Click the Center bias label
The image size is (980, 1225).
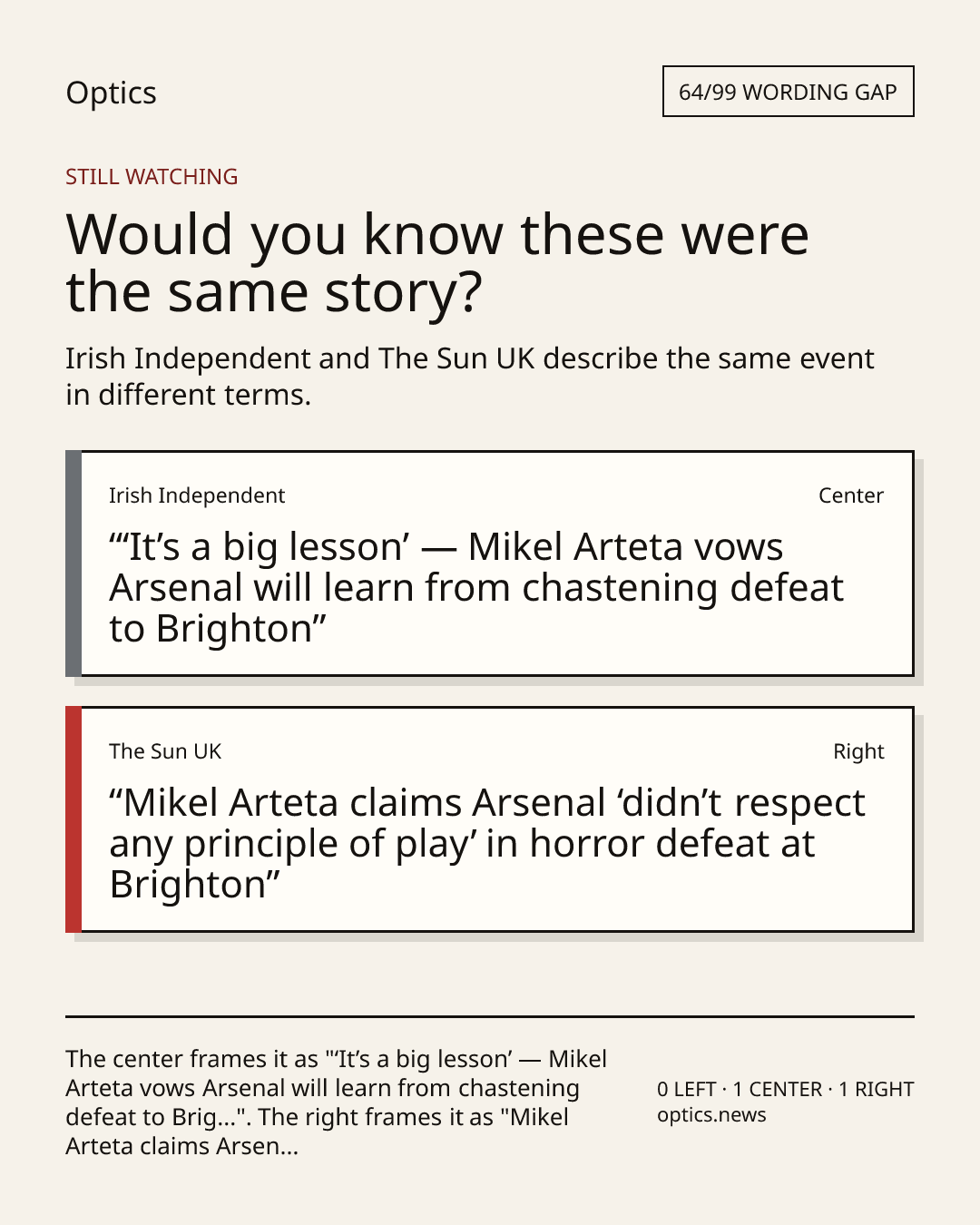(850, 495)
